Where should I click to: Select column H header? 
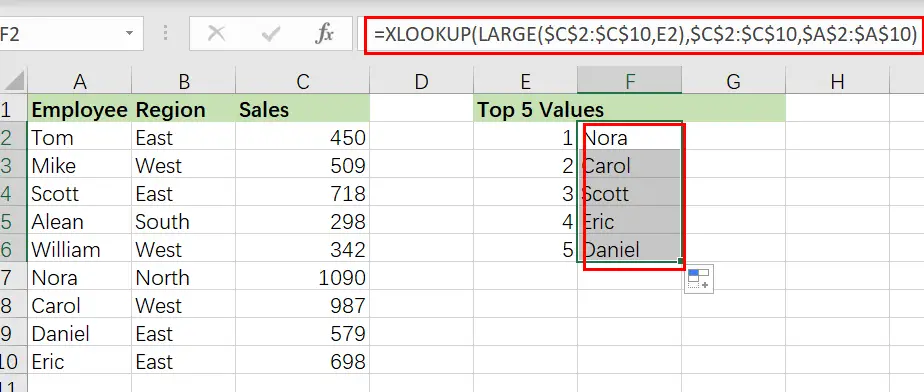[837, 81]
